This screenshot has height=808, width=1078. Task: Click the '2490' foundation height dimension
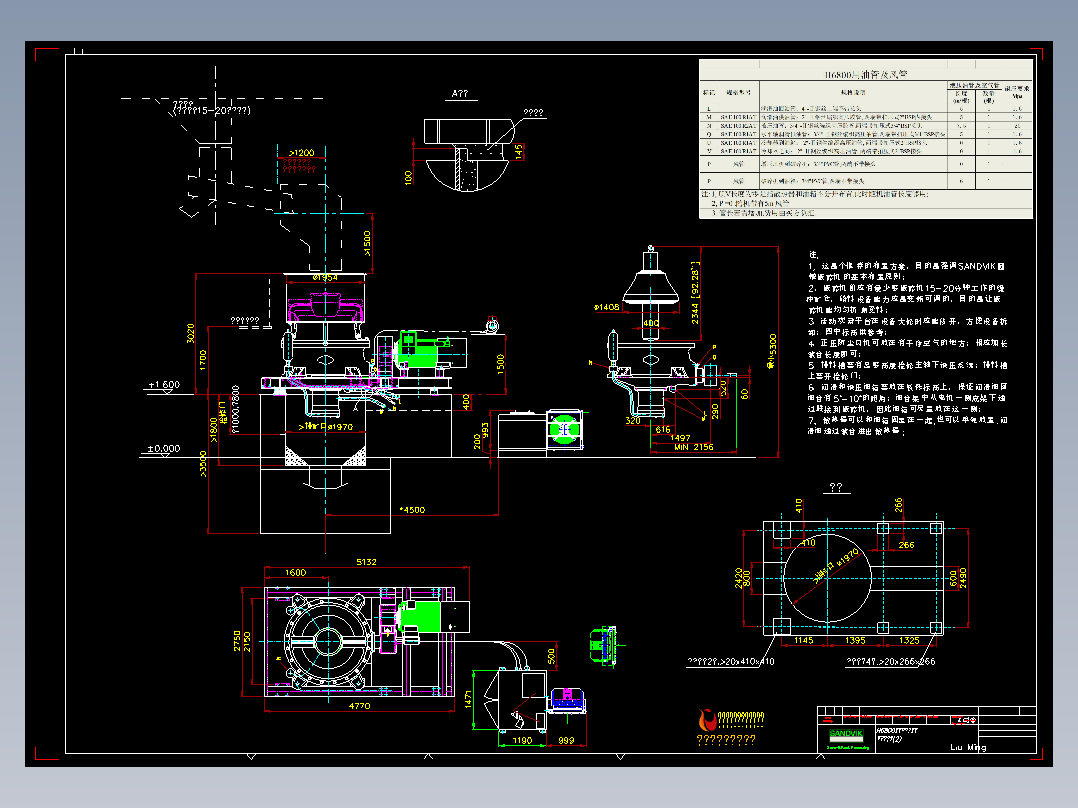[963, 577]
